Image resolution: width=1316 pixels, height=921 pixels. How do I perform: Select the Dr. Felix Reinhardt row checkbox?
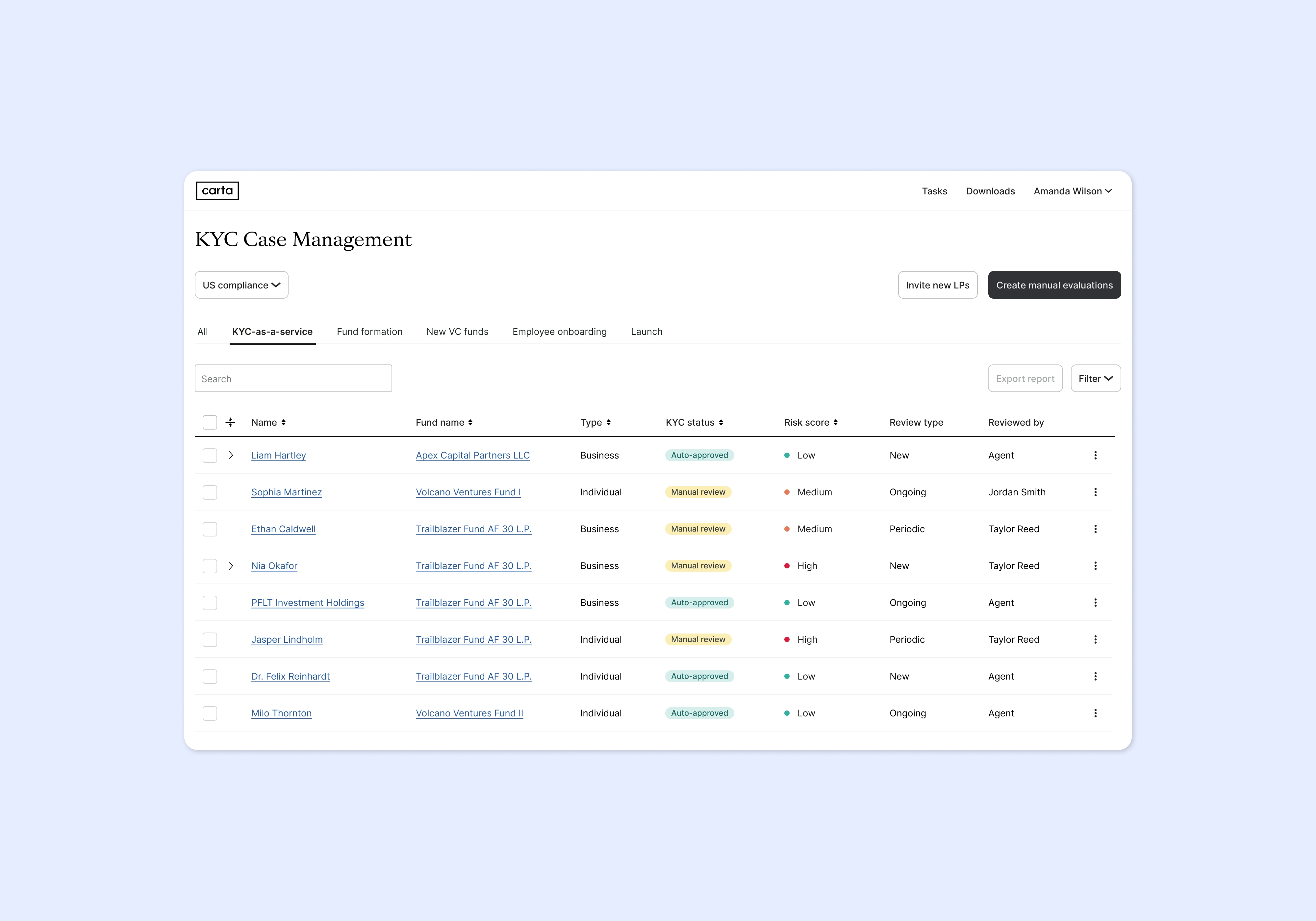[210, 676]
